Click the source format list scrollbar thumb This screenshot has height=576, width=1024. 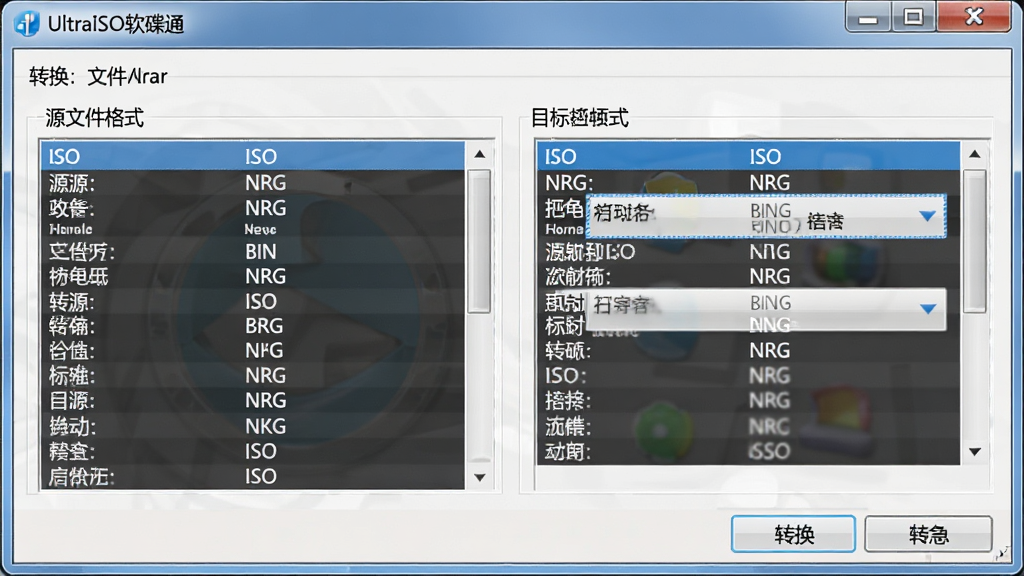tap(479, 241)
